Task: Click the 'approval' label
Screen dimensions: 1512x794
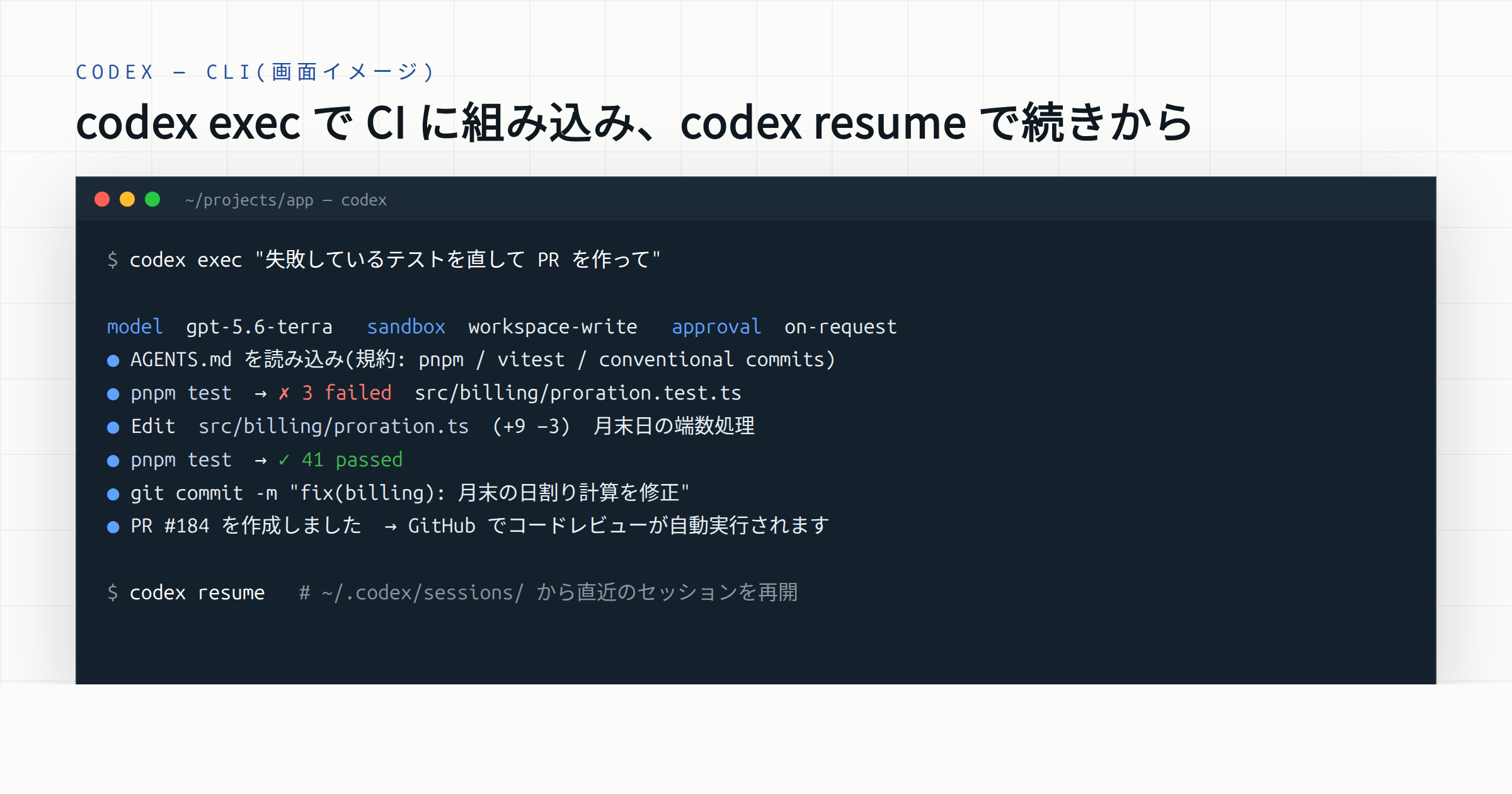Action: 716,327
